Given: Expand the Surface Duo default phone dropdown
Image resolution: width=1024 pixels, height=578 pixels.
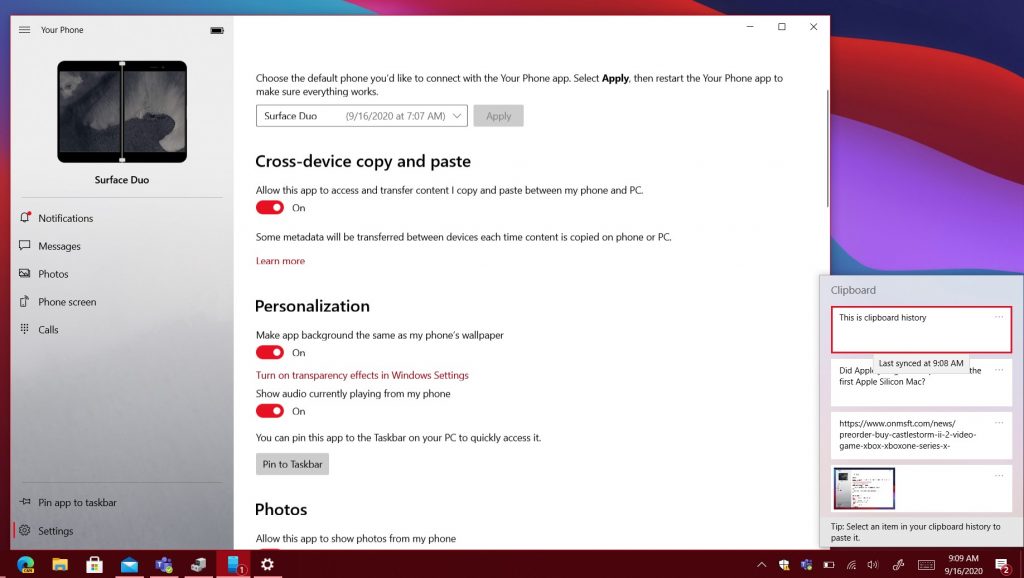Looking at the screenshot, I should click(361, 116).
